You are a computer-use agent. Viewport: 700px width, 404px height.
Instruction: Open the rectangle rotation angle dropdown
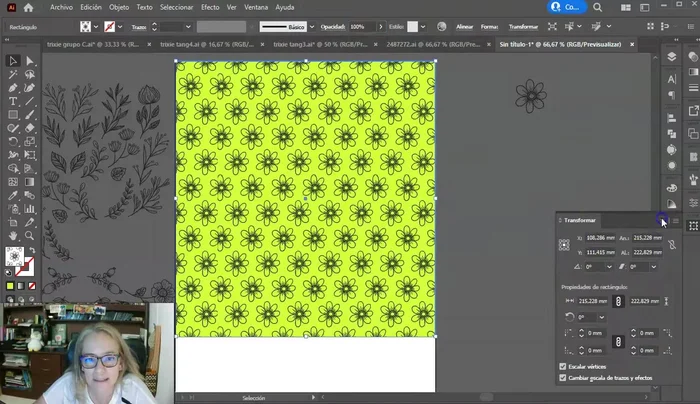pos(602,317)
